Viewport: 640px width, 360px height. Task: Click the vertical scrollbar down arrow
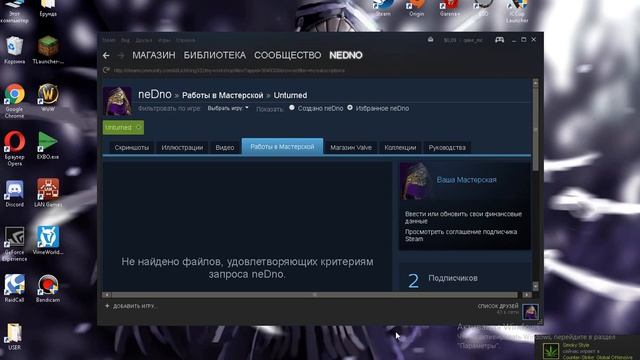pyautogui.click(x=536, y=287)
